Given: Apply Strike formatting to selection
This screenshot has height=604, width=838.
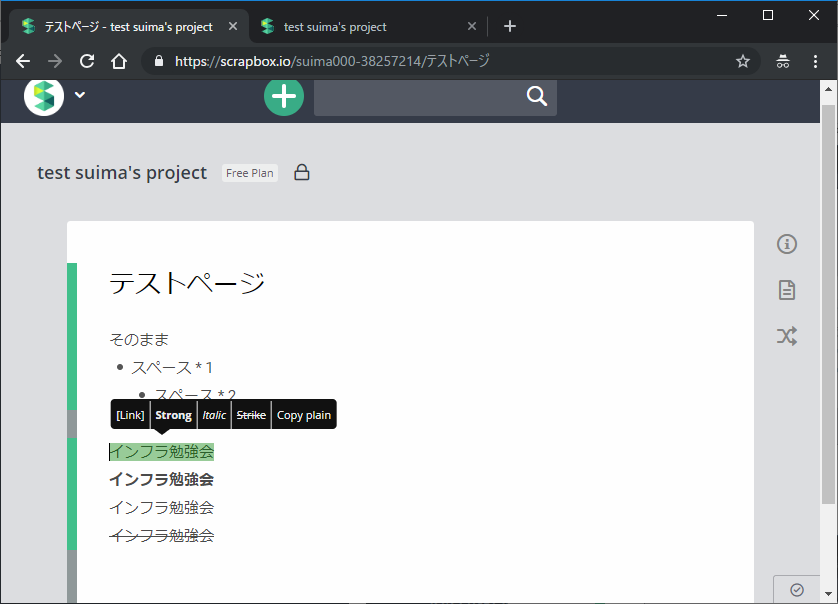Looking at the screenshot, I should point(251,415).
